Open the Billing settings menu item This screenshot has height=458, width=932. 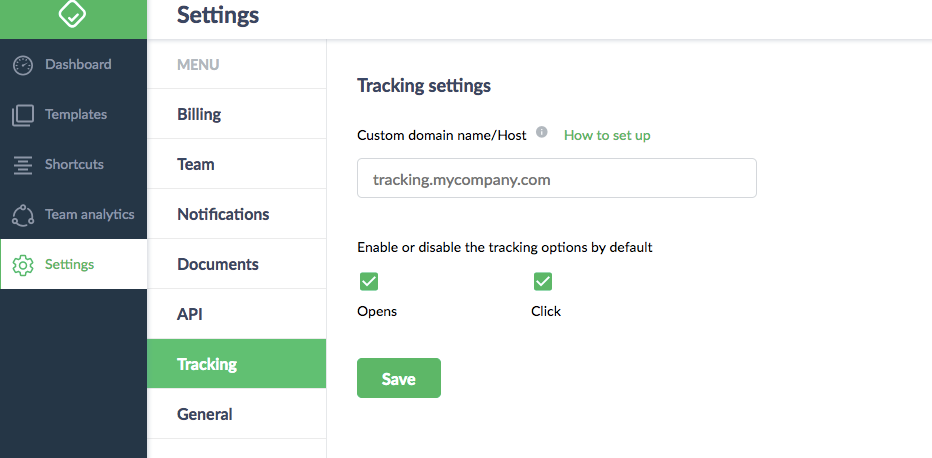[x=199, y=114]
